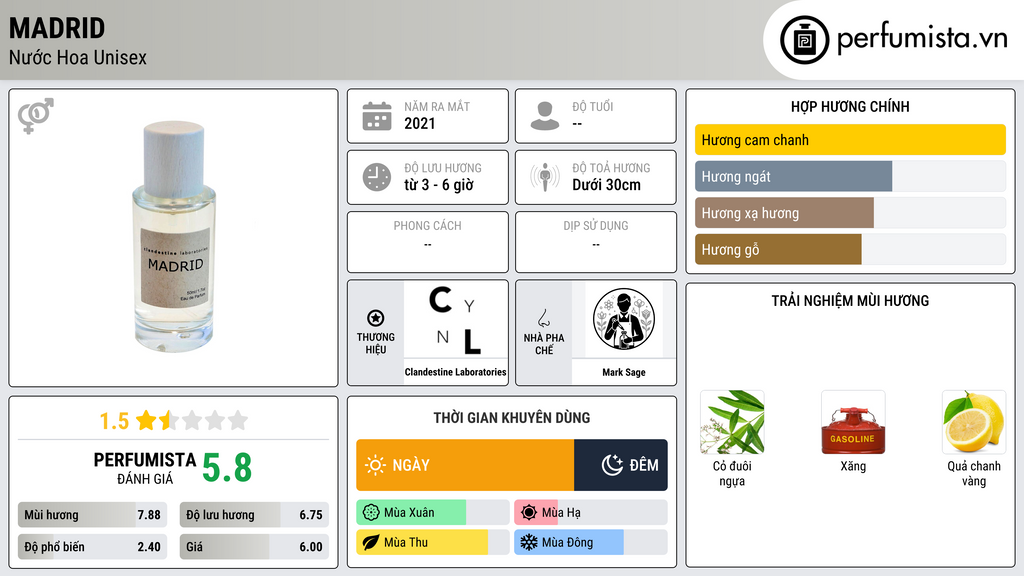Click the perfumista.vn bottle logo icon
Image resolution: width=1024 pixels, height=576 pixels.
(804, 40)
